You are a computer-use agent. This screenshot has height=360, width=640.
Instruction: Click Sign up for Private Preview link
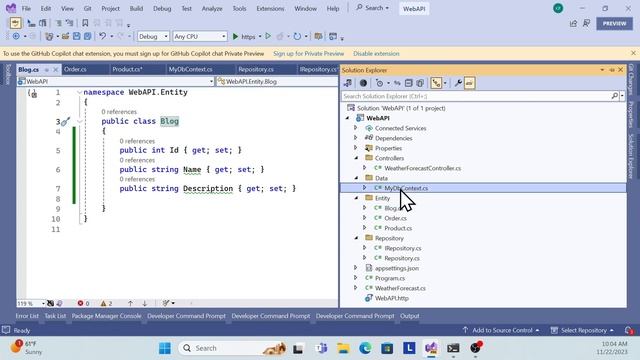point(309,53)
